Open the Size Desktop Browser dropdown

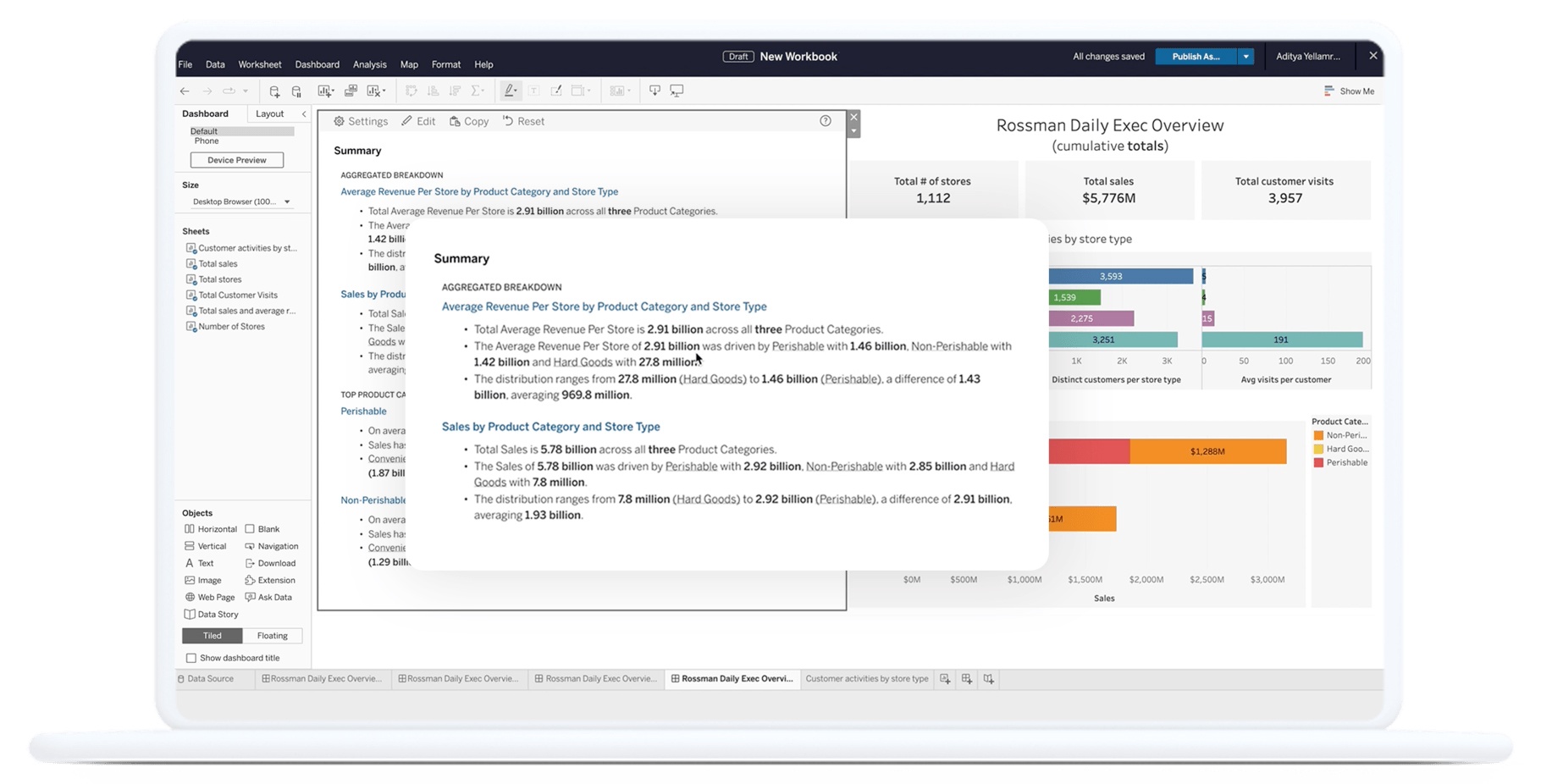point(241,202)
